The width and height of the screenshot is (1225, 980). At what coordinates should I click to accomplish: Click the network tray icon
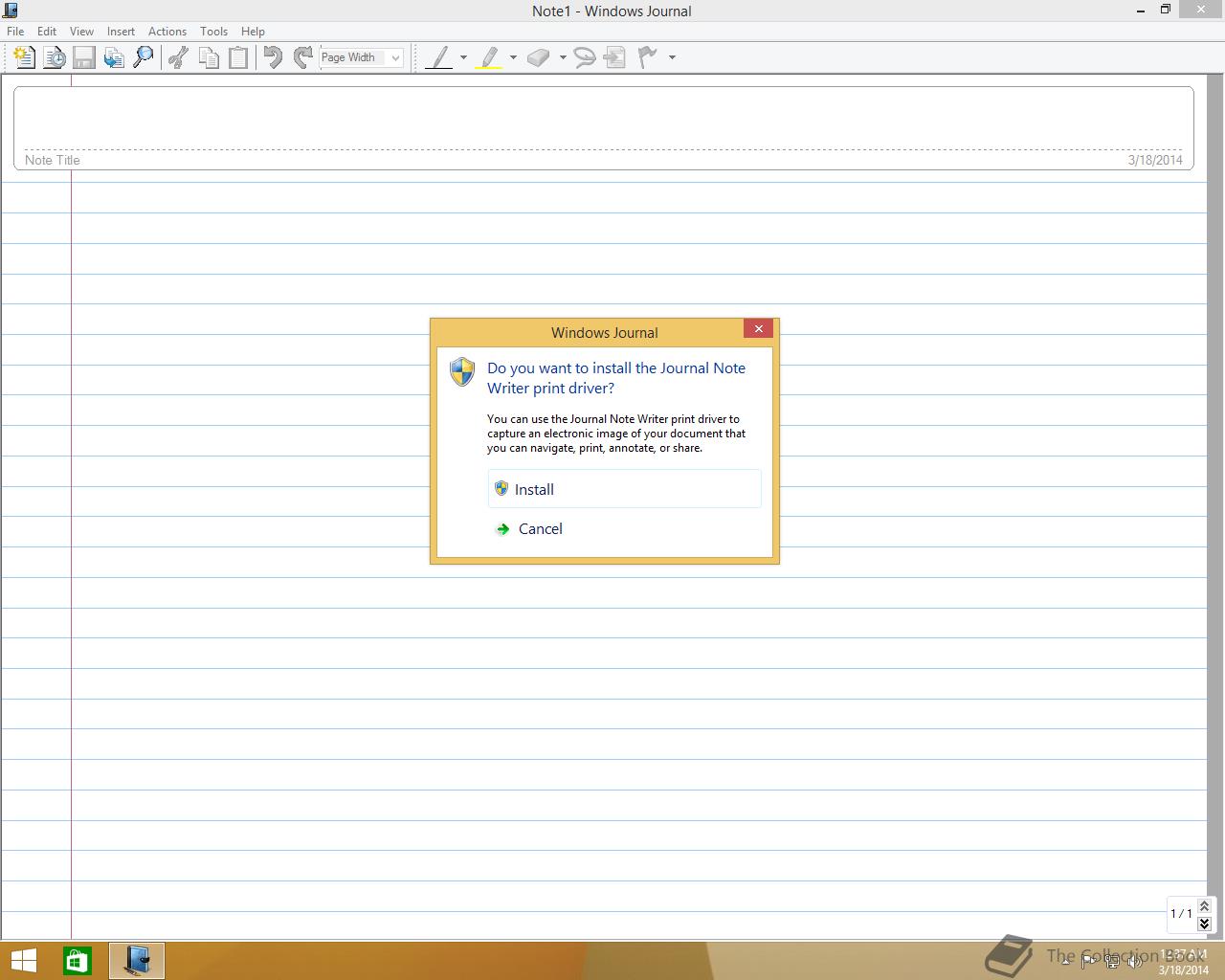pos(1112,962)
